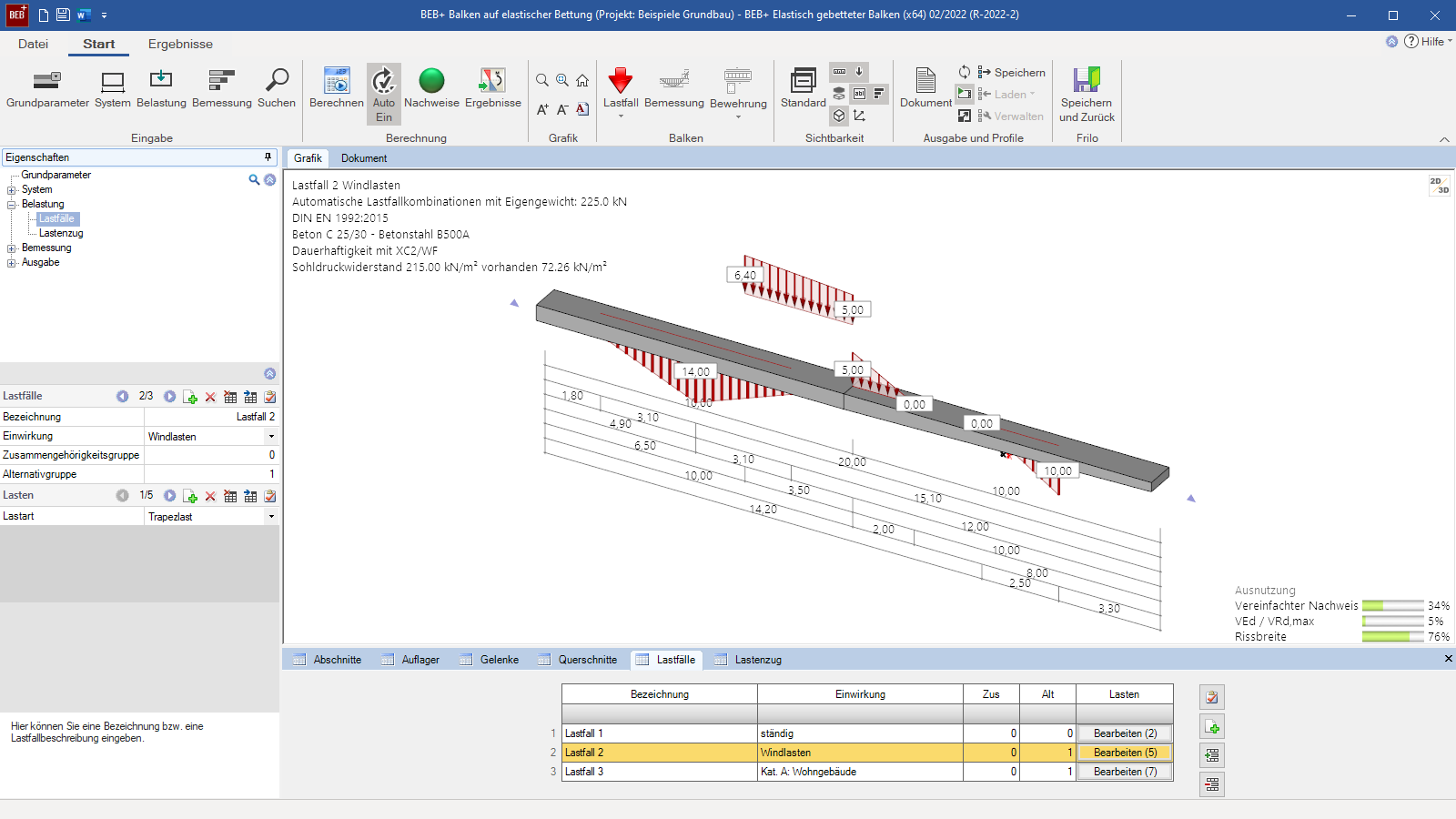
Task: Open System settings in ribbon
Action: click(113, 89)
